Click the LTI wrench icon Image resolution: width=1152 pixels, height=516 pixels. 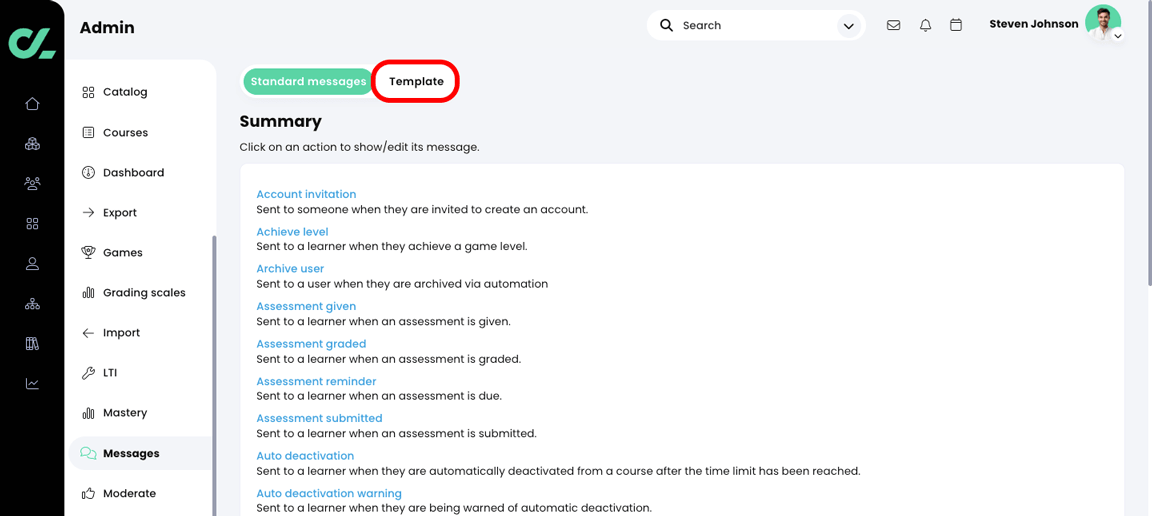coord(88,373)
